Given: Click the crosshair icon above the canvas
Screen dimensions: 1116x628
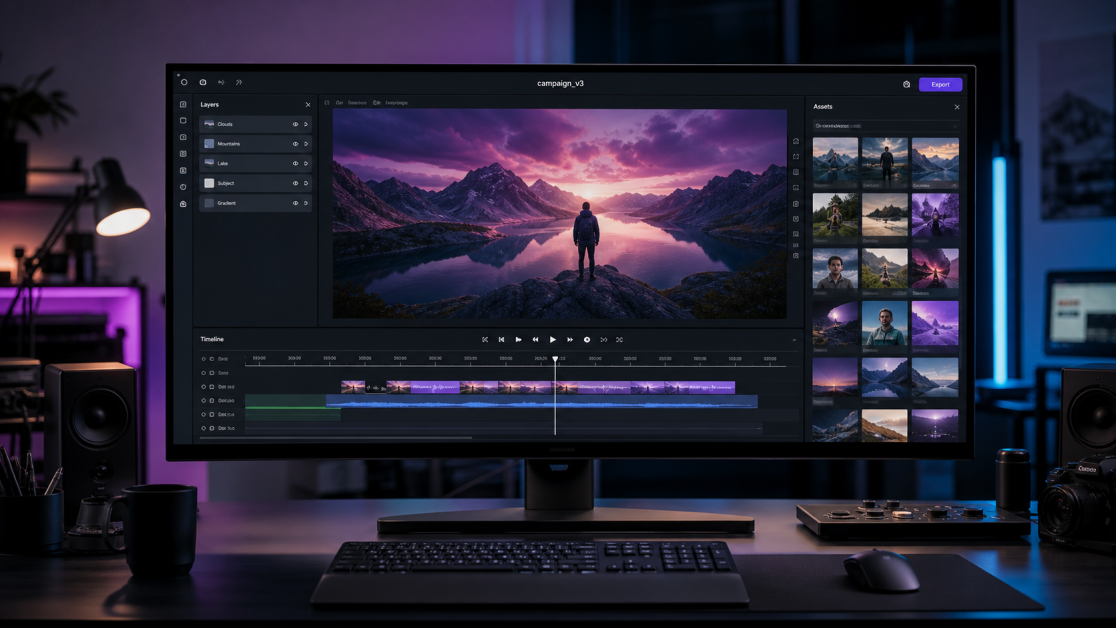Looking at the screenshot, I should (x=327, y=103).
